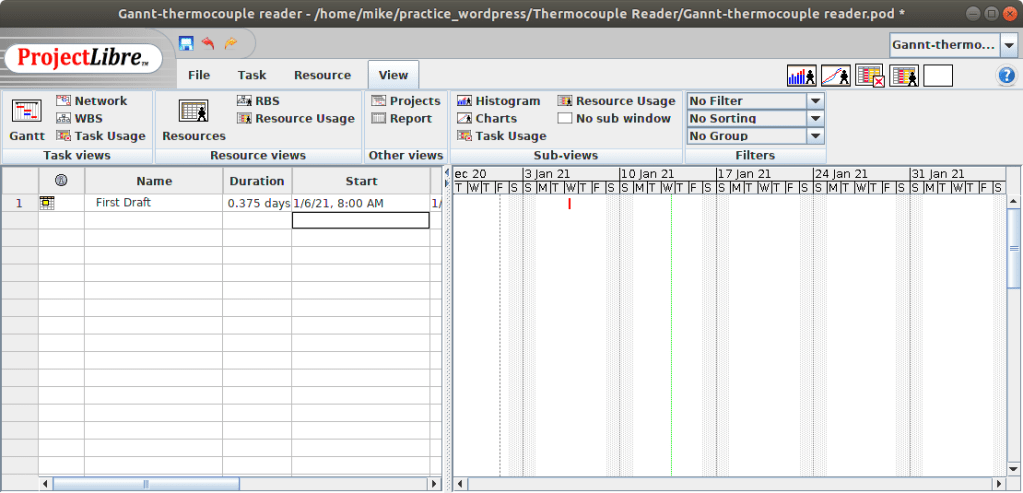
Task: Open the File ribbon tab
Action: coord(199,75)
